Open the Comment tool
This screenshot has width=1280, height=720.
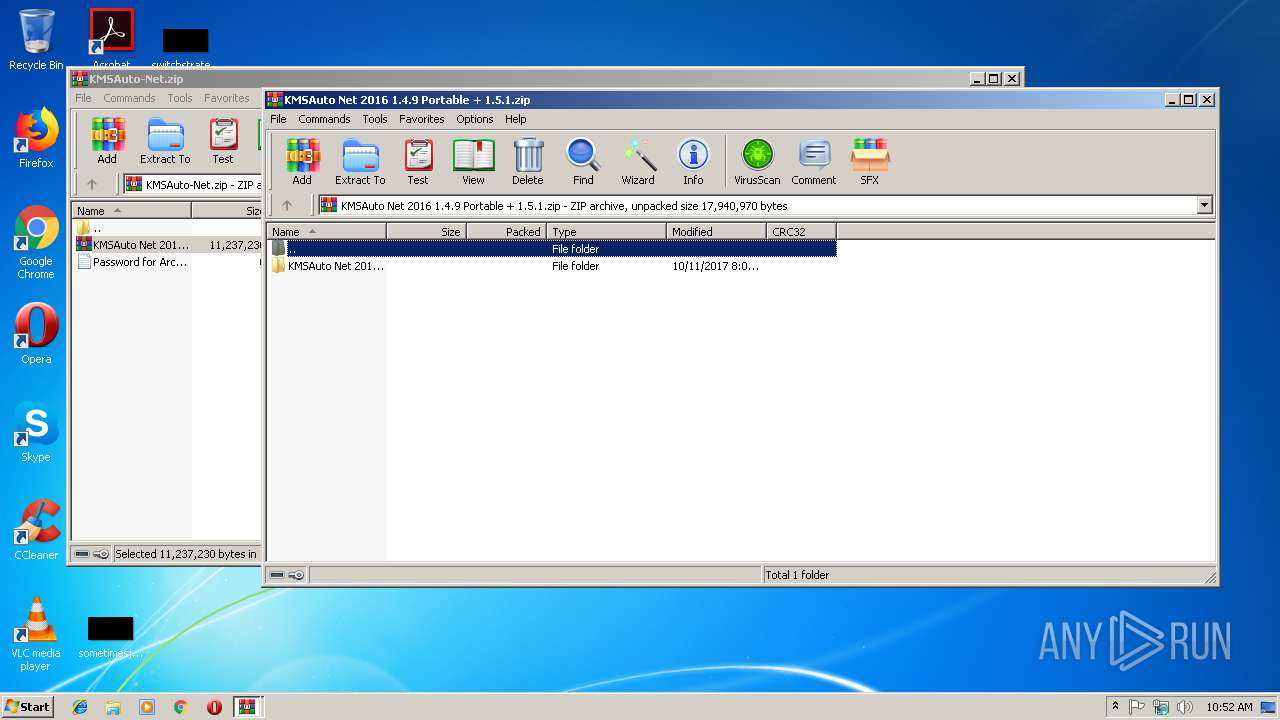(x=814, y=162)
